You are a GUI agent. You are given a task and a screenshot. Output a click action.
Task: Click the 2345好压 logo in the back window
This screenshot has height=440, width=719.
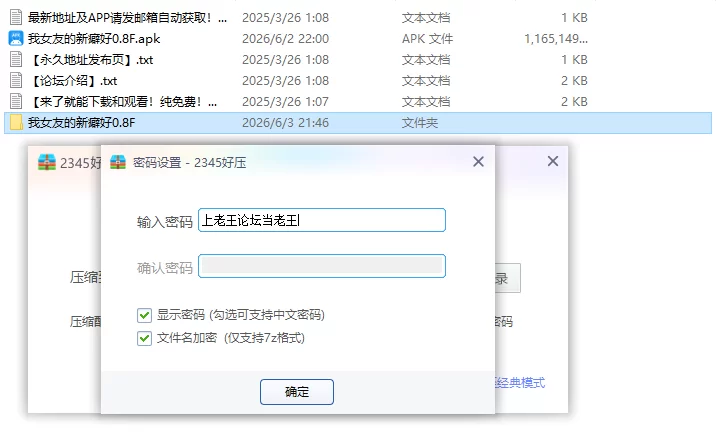click(46, 162)
